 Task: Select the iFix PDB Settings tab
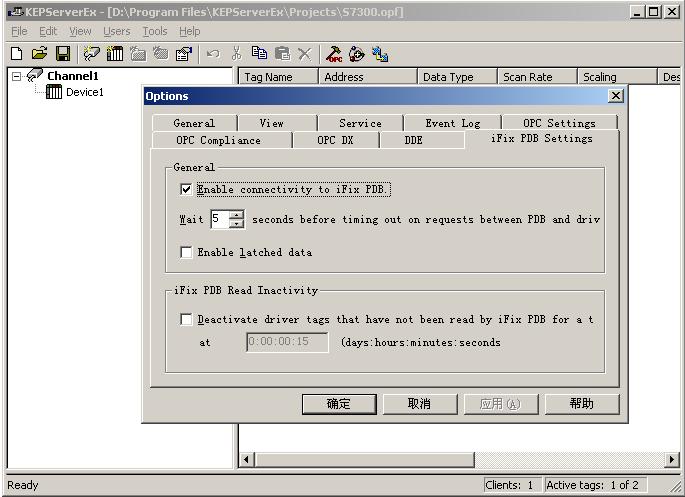pos(542,139)
